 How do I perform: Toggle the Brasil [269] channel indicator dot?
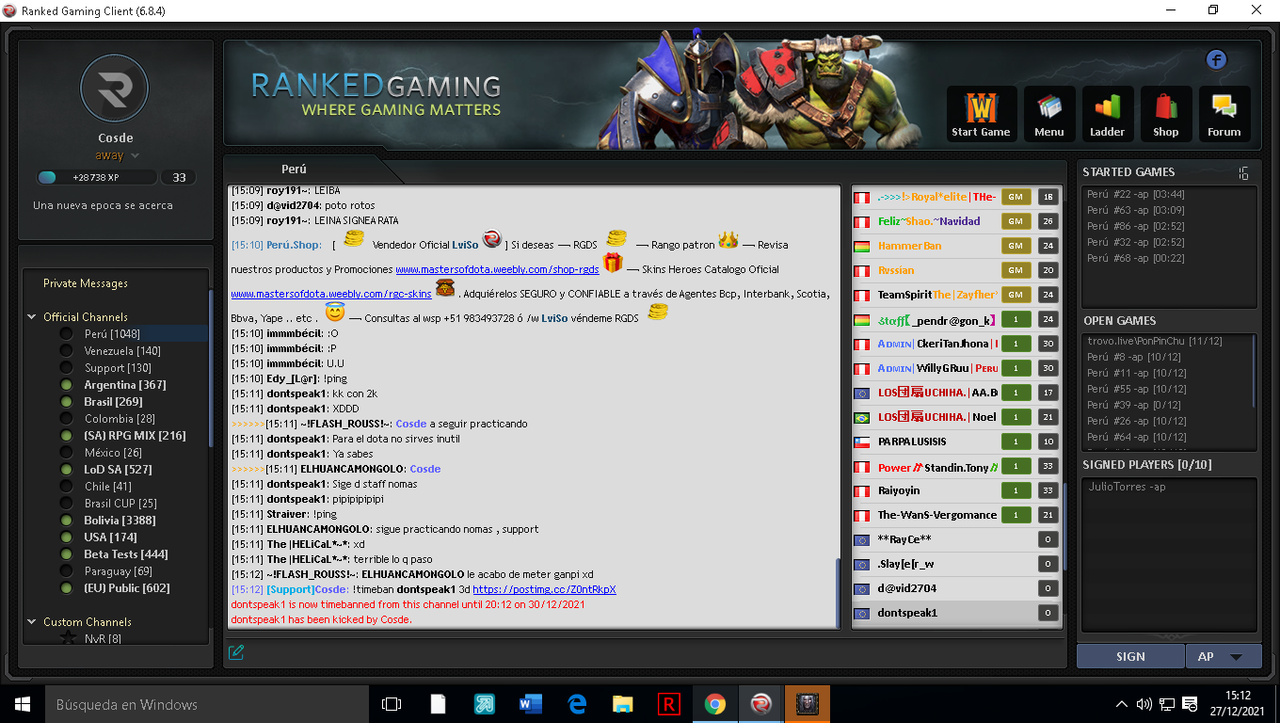[66, 402]
